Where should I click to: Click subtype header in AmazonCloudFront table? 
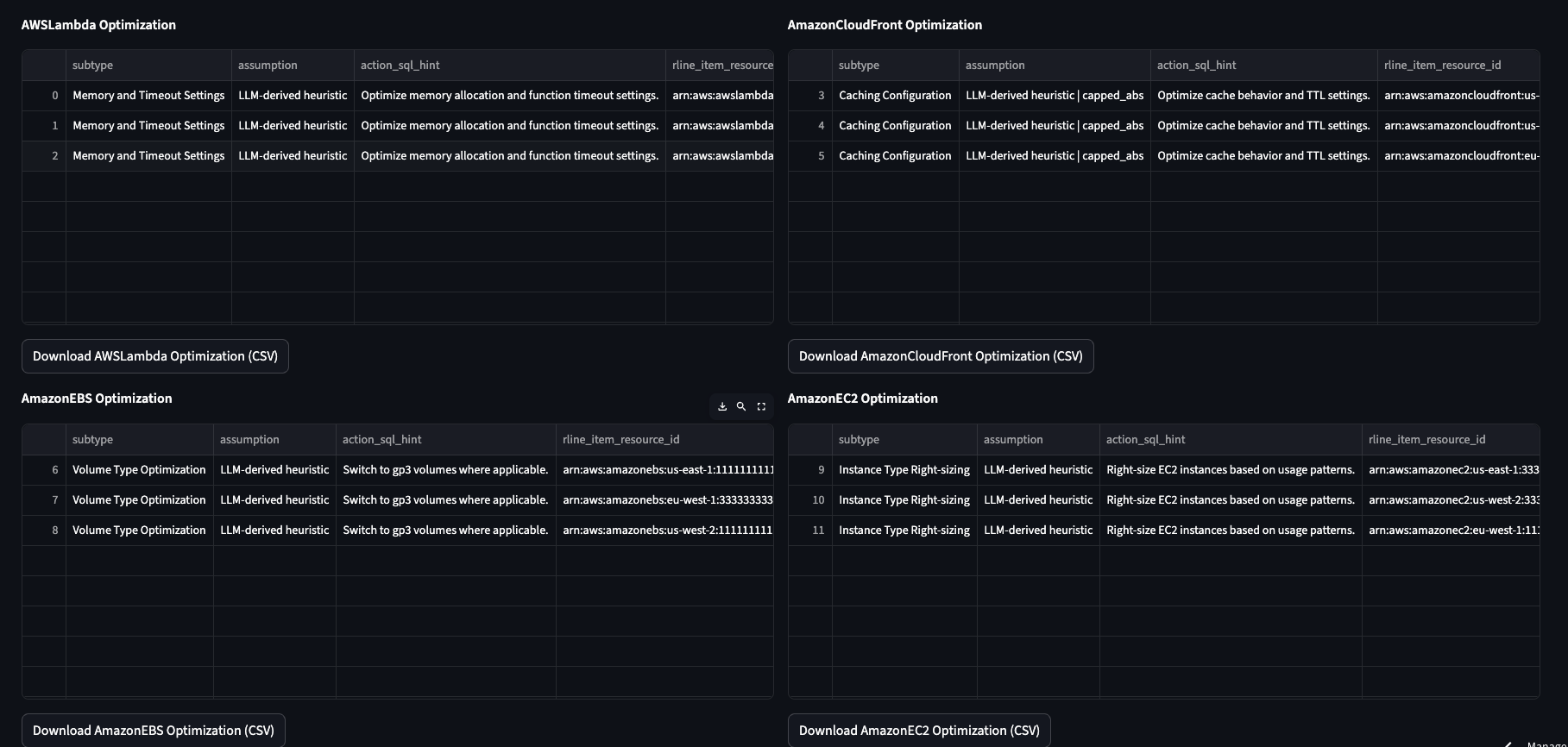pos(896,66)
